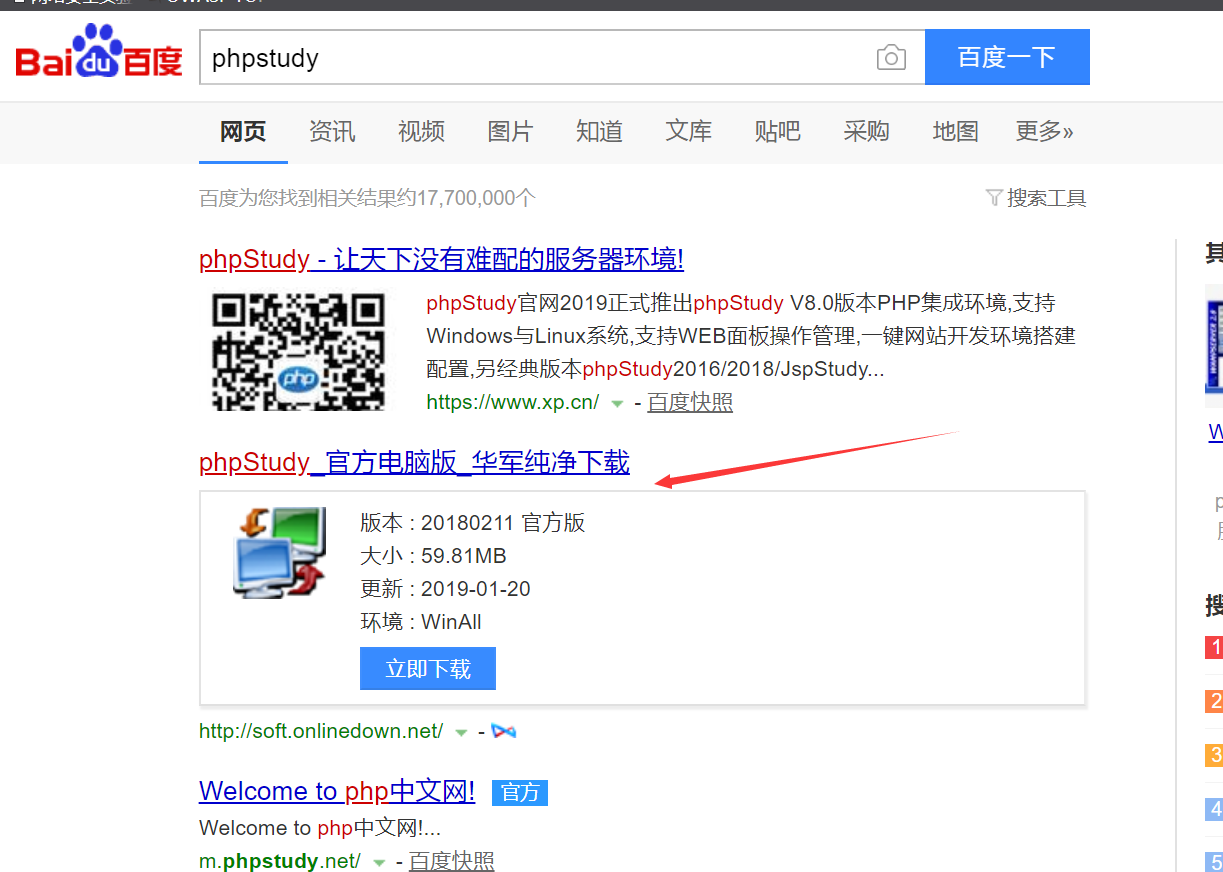
Task: Click the https://www.xp.cn/ green URL
Action: pos(513,402)
